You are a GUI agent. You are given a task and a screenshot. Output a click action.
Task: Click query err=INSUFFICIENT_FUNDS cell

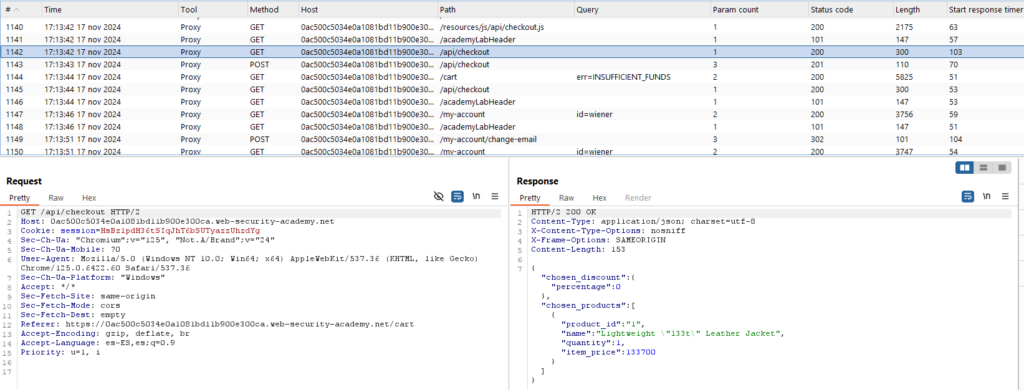pyautogui.click(x=623, y=77)
